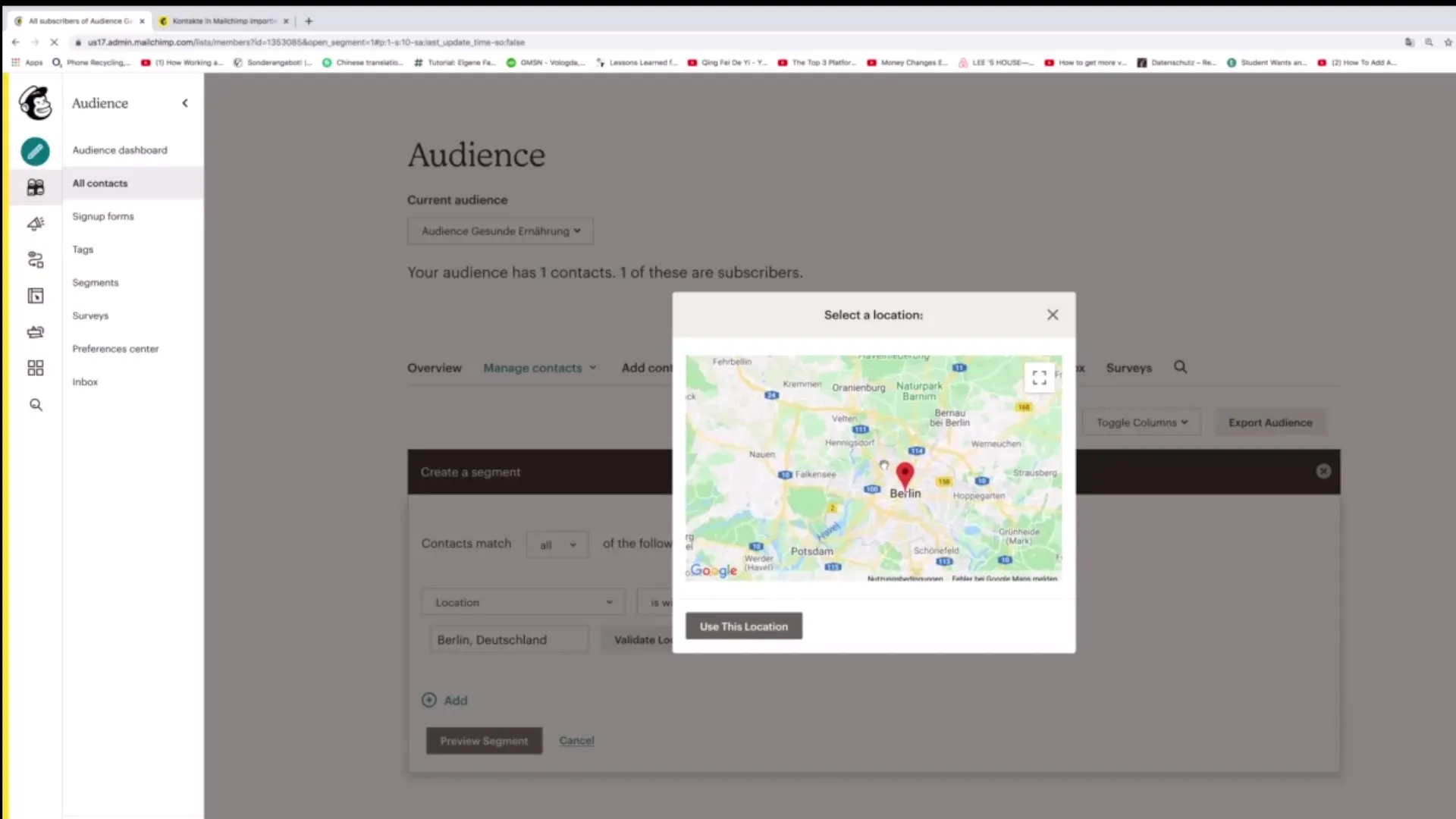Open the Website icon in sidebar

[x=36, y=296]
